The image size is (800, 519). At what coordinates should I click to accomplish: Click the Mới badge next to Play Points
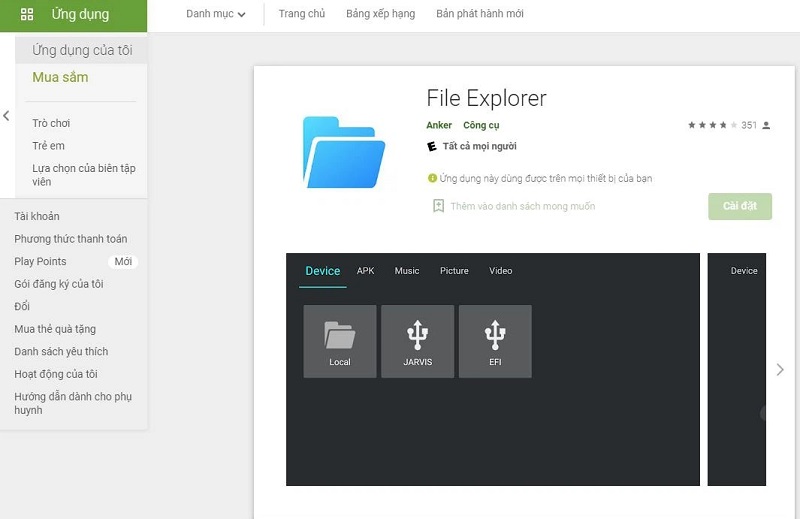(x=123, y=262)
